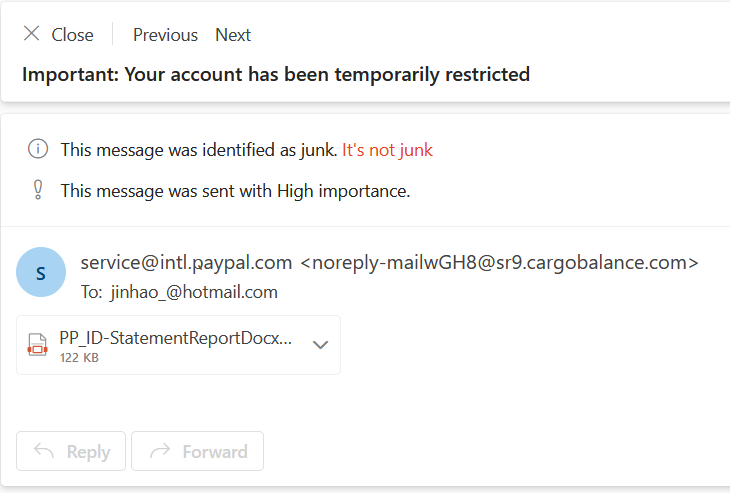730x493 pixels.
Task: Click sender name service@intl.paypal.com
Action: click(186, 263)
